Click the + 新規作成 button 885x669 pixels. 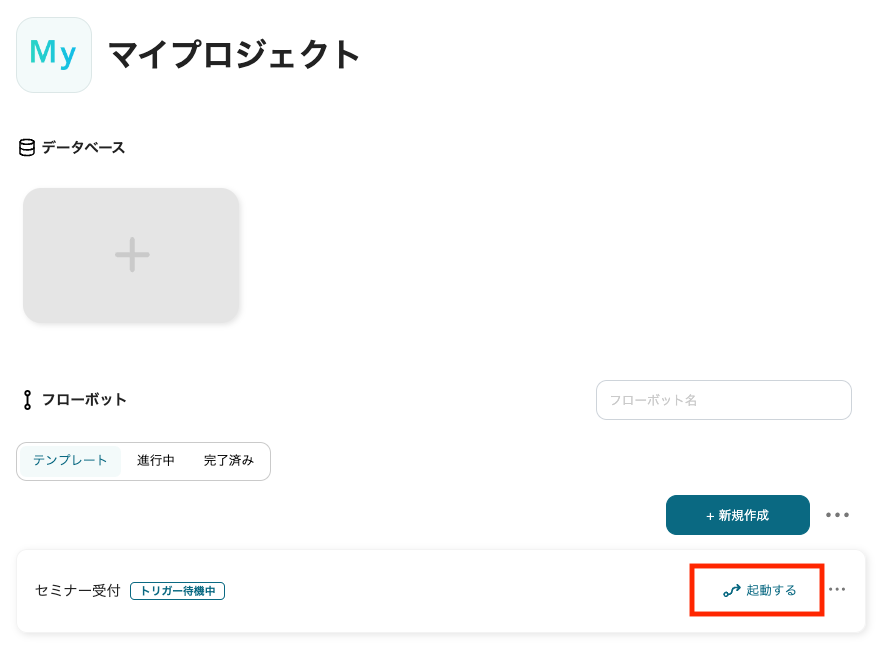click(738, 515)
